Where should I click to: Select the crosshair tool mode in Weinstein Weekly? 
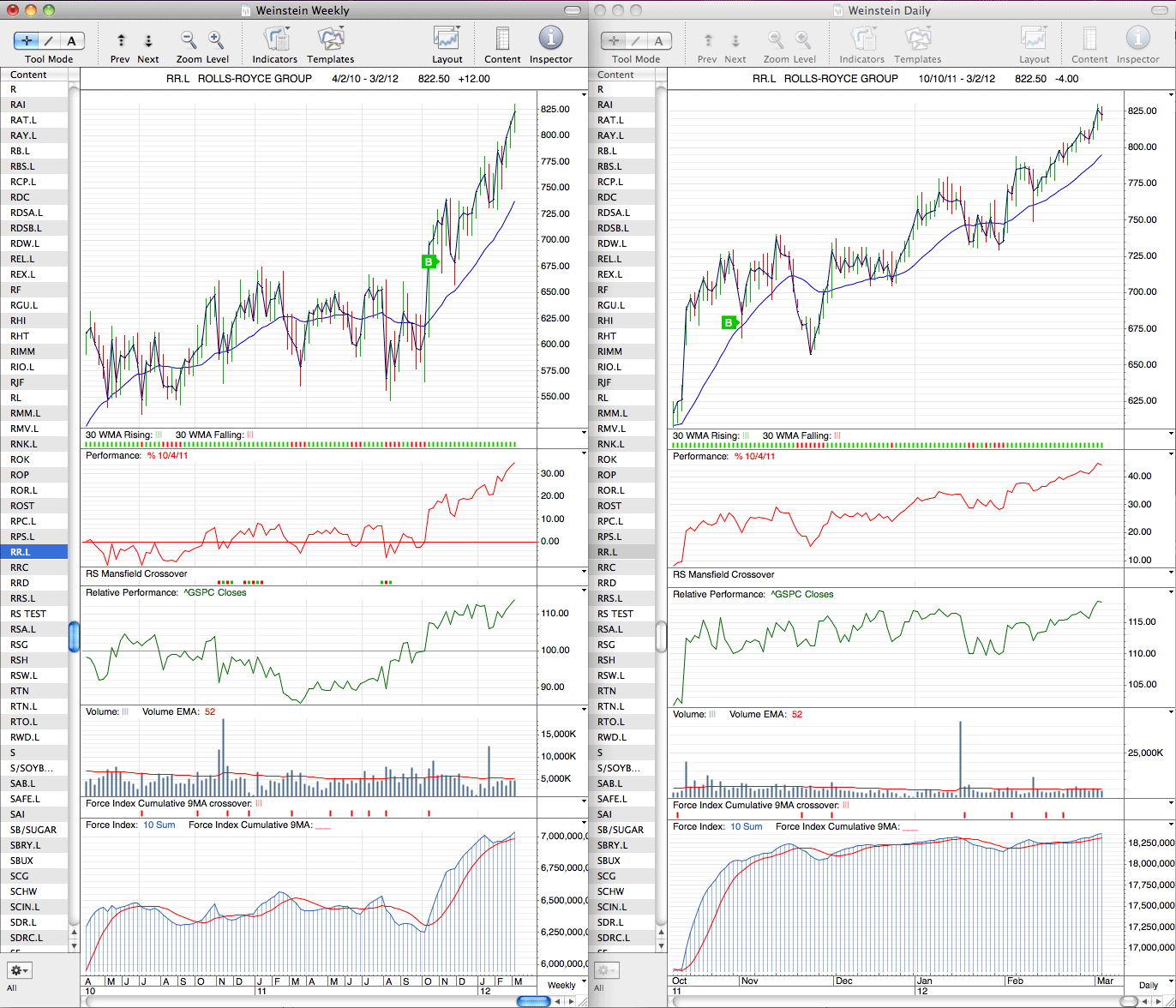click(27, 40)
